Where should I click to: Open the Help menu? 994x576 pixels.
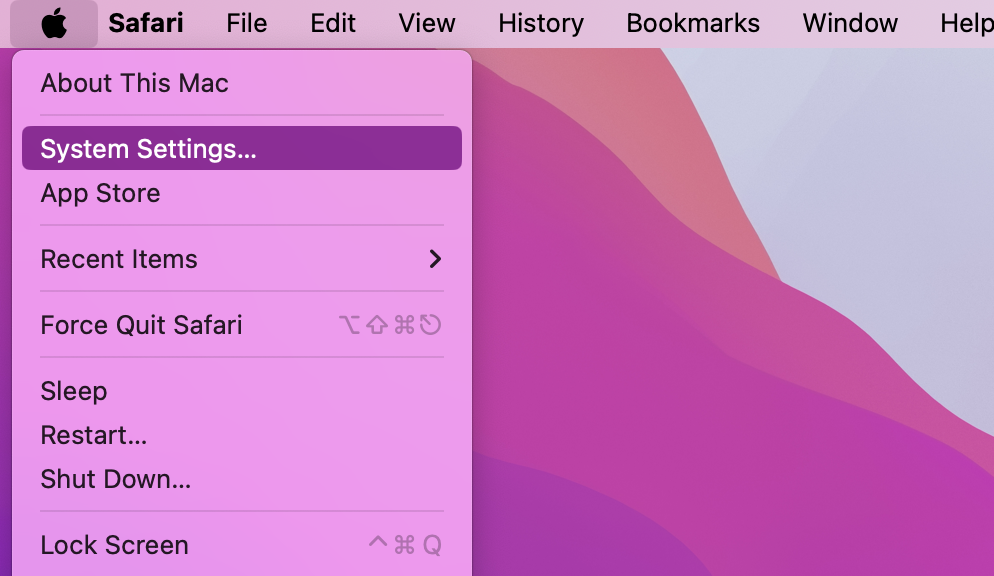tap(967, 23)
